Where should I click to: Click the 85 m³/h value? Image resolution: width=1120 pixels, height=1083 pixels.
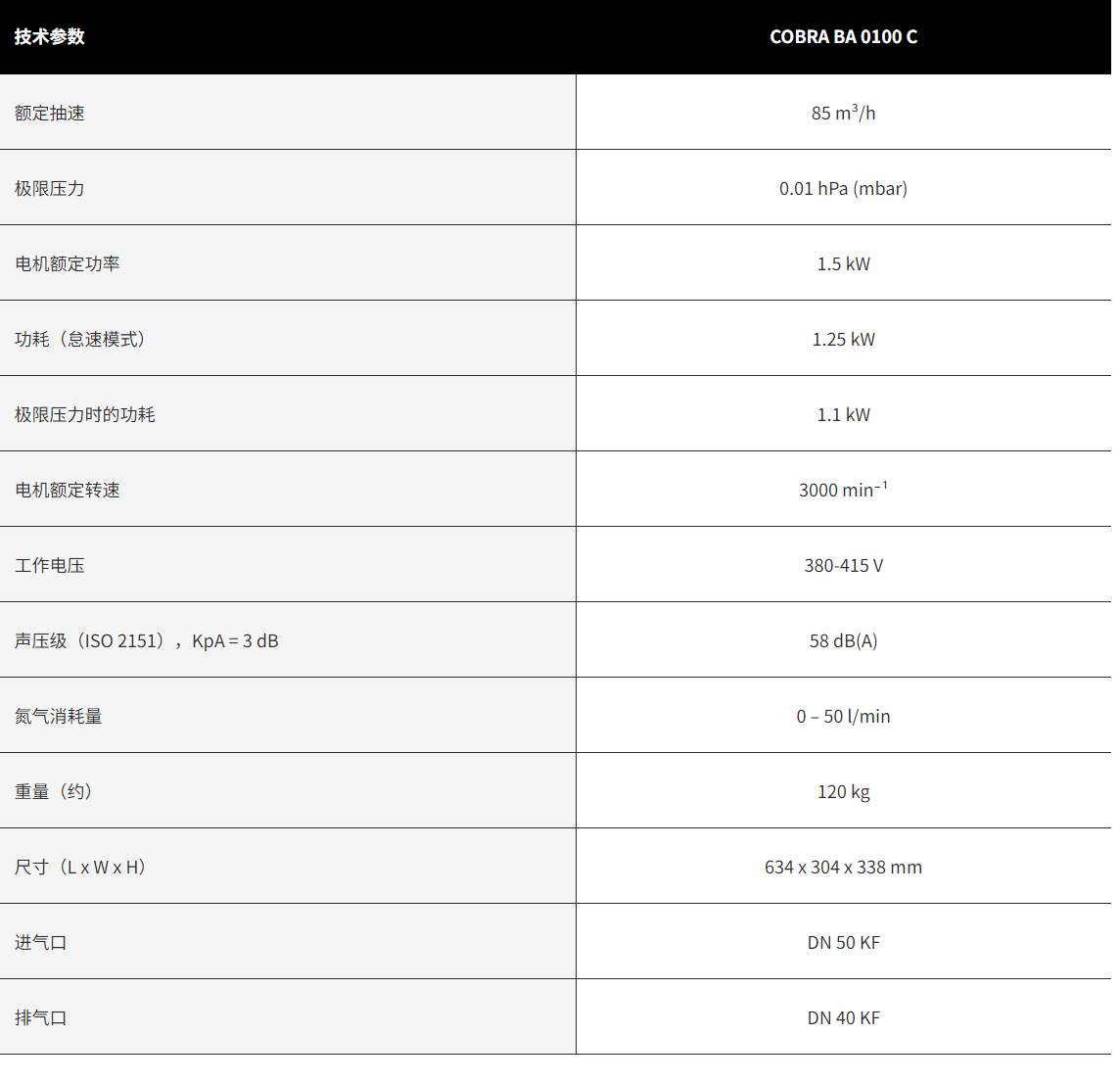843,114
